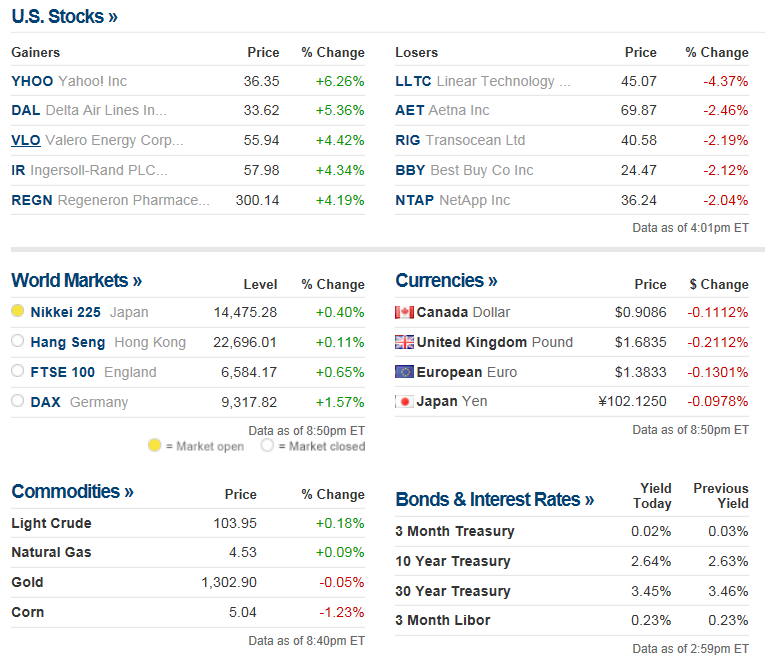The image size is (773, 660).
Task: Click the Gold commodity link
Action: 27,582
